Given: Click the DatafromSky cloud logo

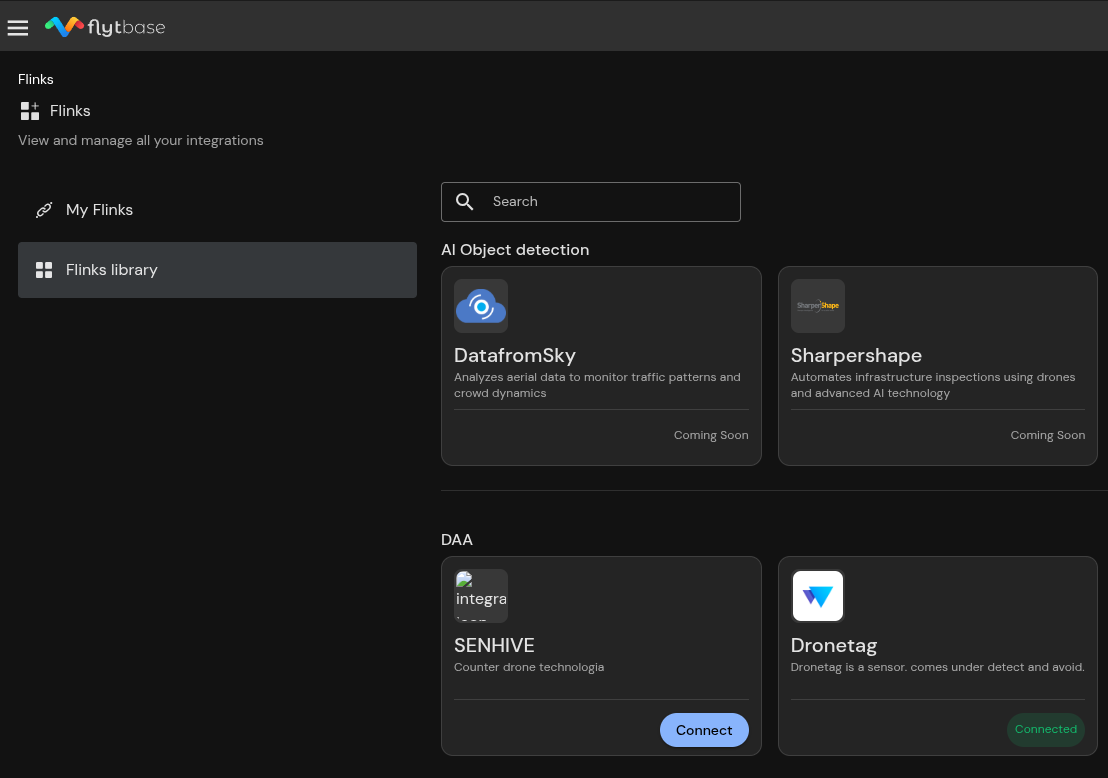Looking at the screenshot, I should tap(481, 306).
